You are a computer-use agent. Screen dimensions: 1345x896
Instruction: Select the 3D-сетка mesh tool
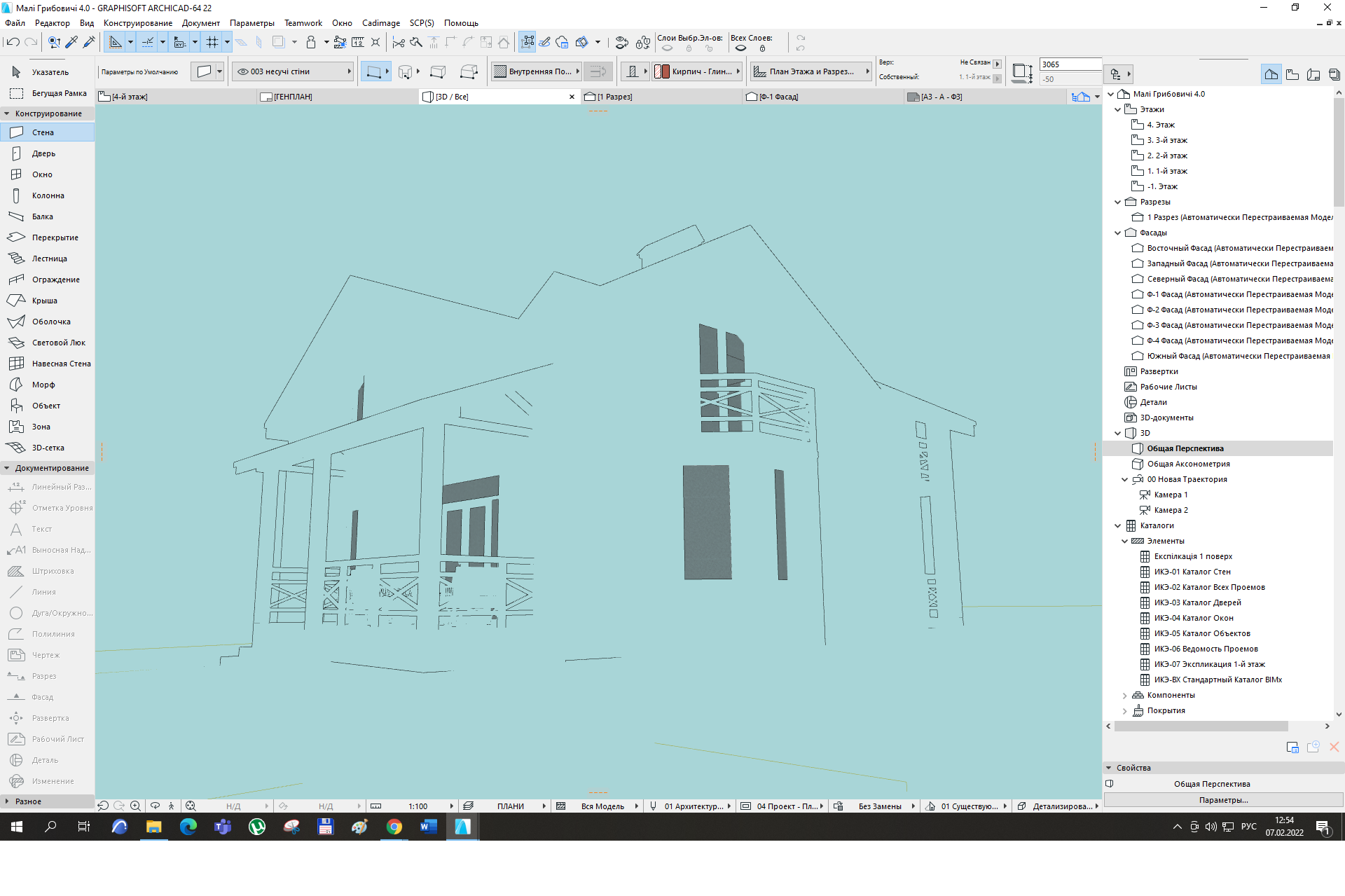coord(48,448)
